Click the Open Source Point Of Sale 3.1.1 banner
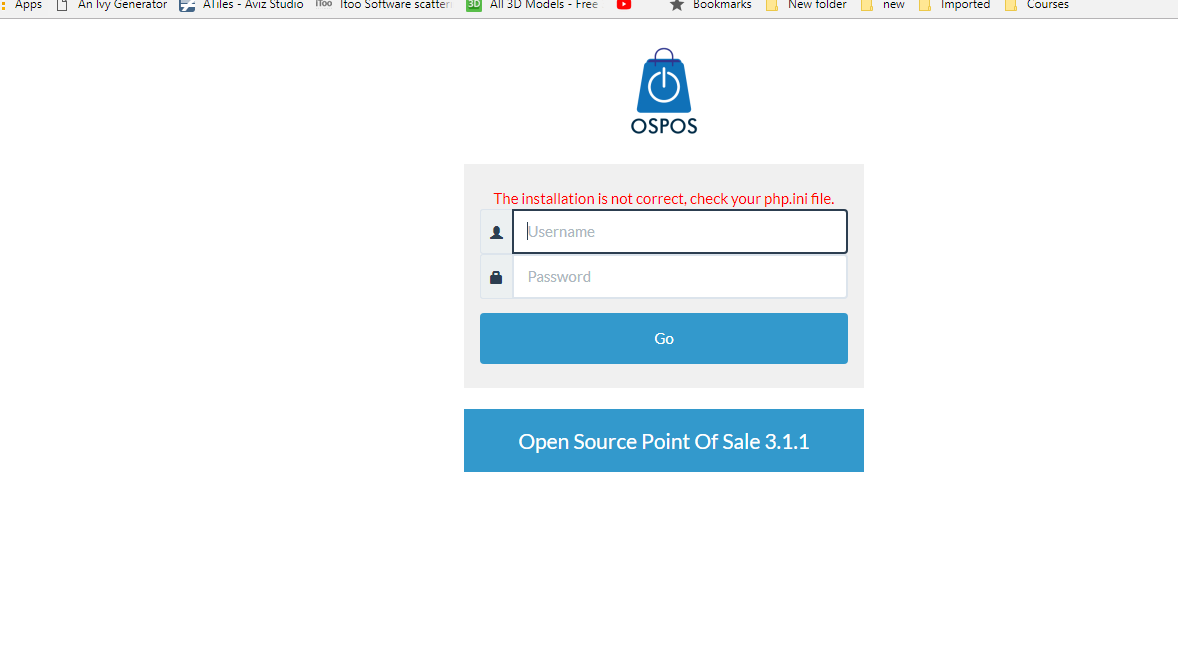This screenshot has height=651, width=1178. click(663, 440)
